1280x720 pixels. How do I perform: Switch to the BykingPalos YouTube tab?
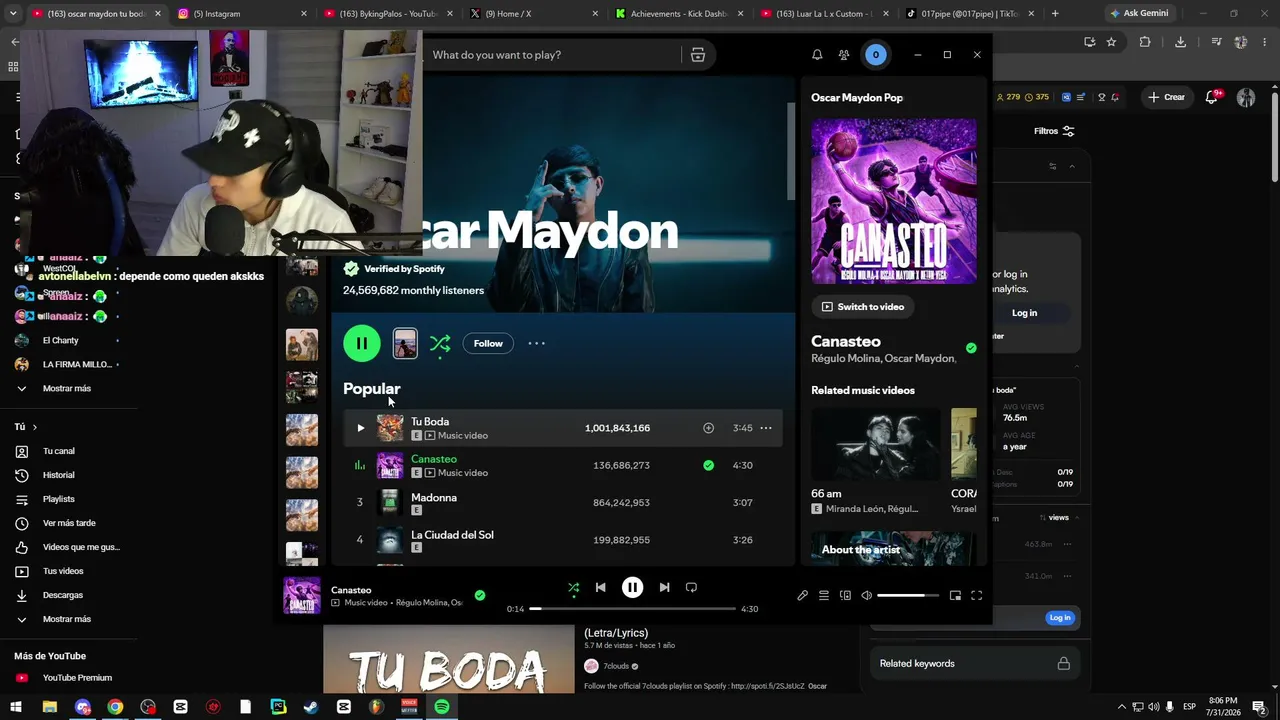coord(390,14)
